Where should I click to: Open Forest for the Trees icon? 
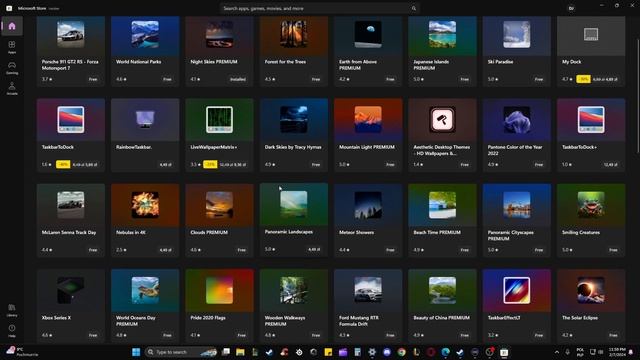pos(293,34)
